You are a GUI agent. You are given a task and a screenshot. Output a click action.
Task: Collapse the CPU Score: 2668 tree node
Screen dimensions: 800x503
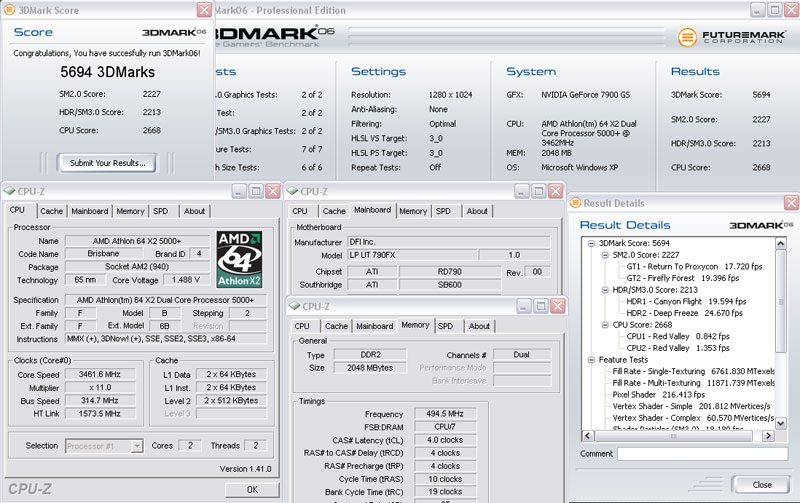coord(605,325)
